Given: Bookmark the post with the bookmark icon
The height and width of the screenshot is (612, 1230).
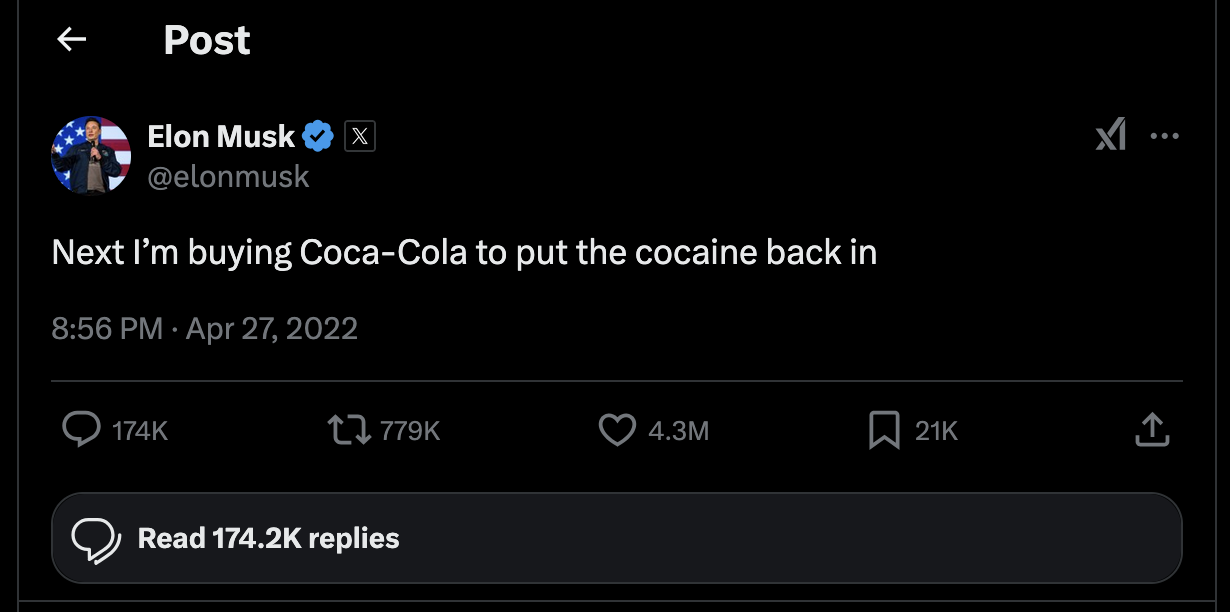Looking at the screenshot, I should click(x=884, y=430).
